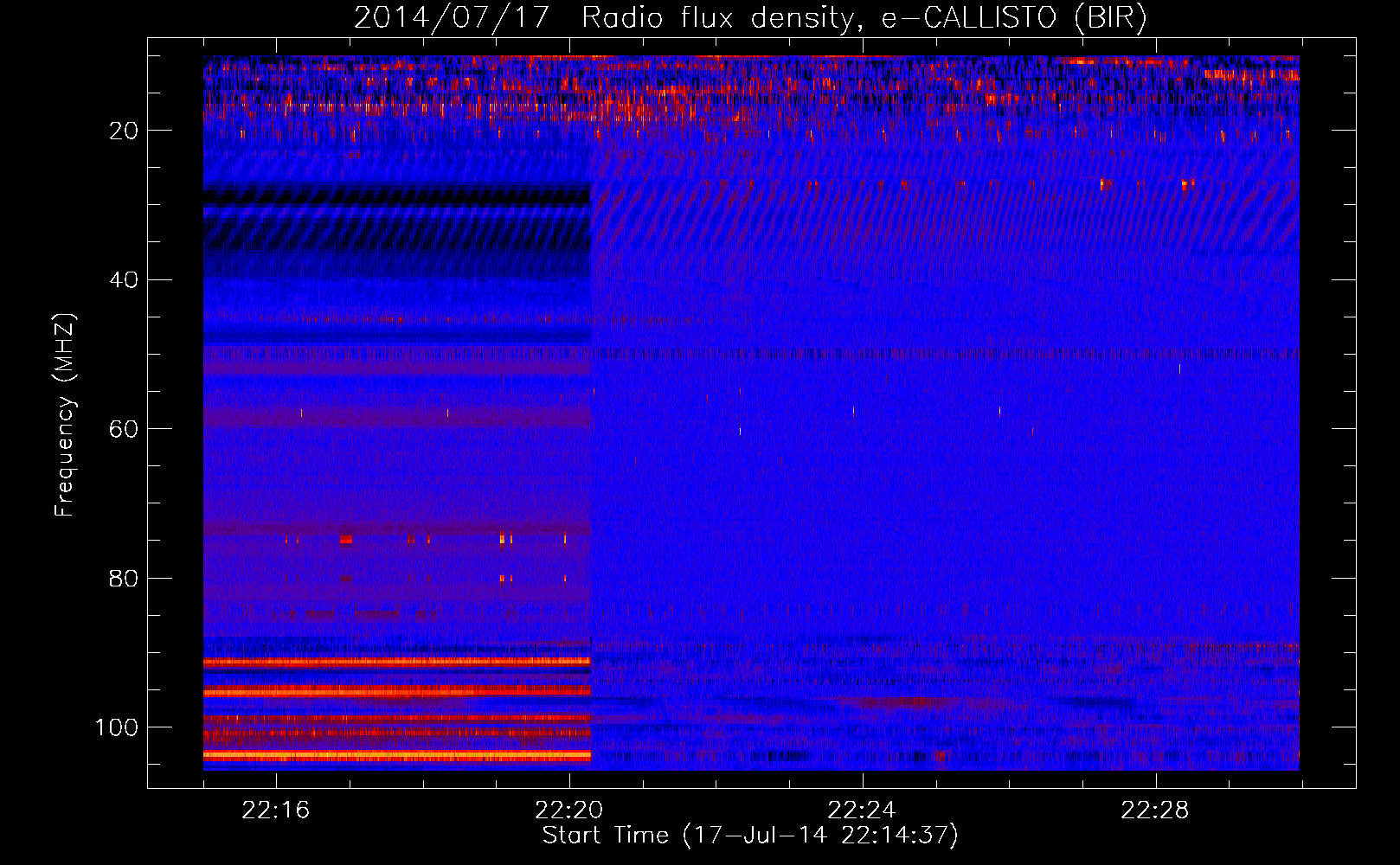Click the plot title 'Radio flux density, e-CALLISTO (BIR)'
This screenshot has height=865, width=1400.
[864, 17]
